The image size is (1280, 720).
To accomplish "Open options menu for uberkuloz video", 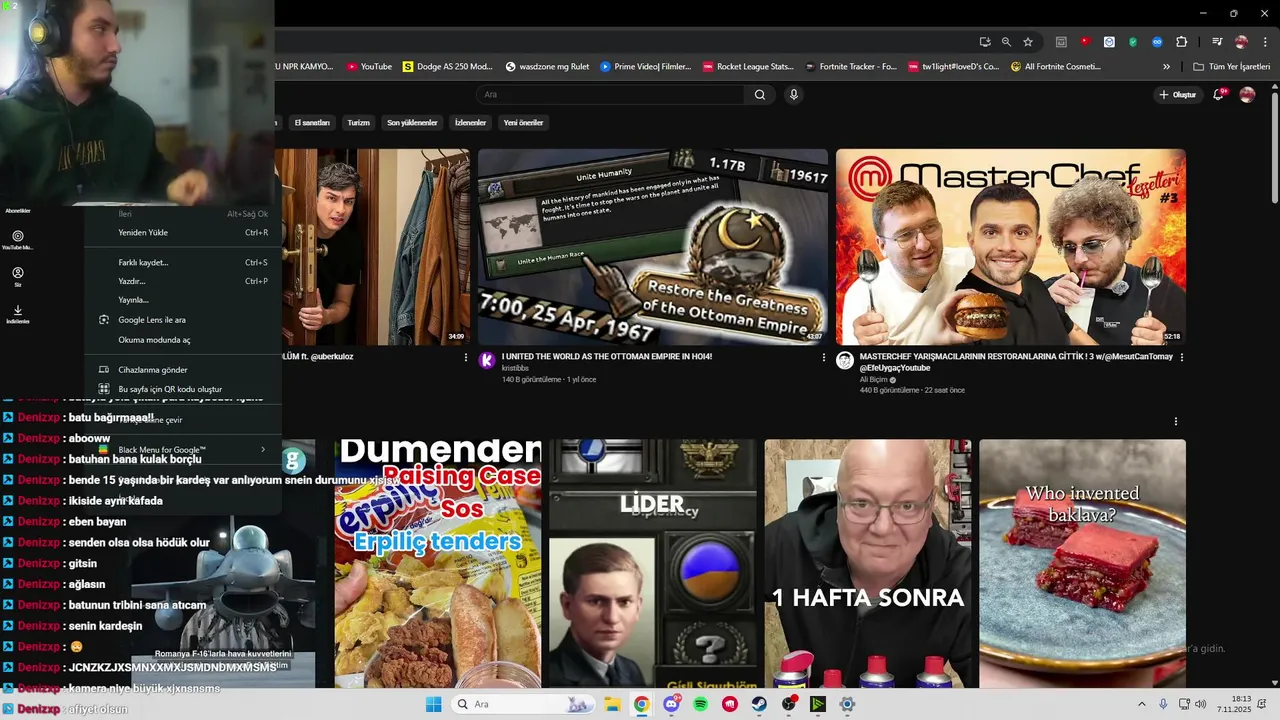I will tap(465, 357).
